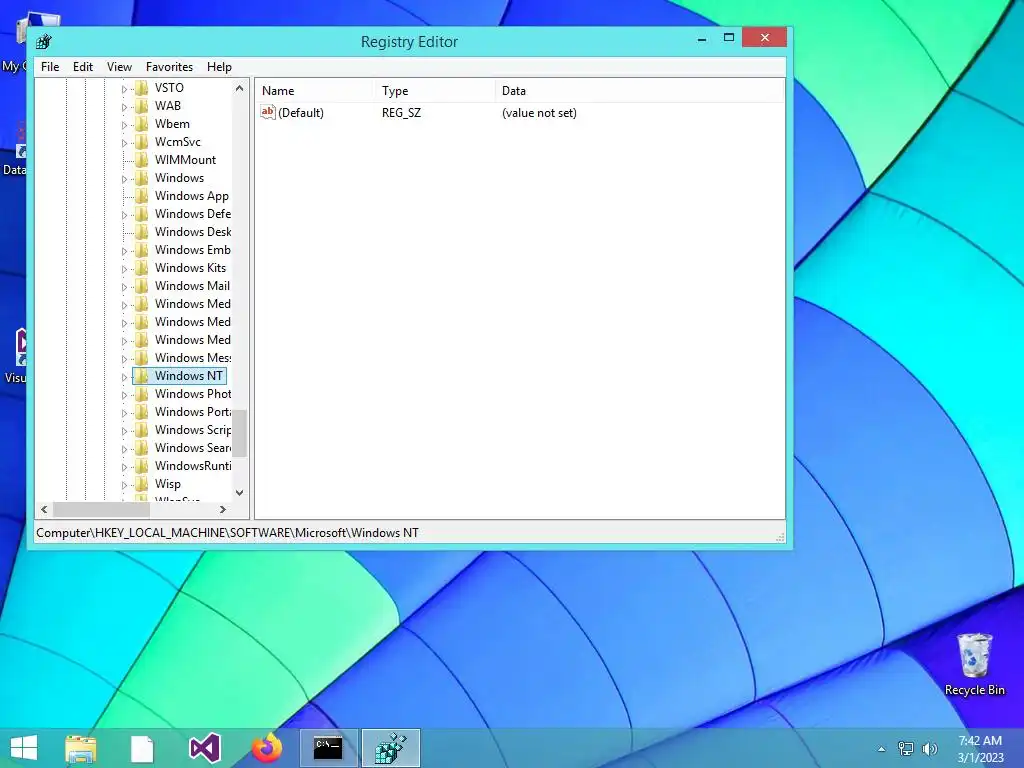
Task: Click the Registry Editor taskbar button
Action: pos(391,748)
